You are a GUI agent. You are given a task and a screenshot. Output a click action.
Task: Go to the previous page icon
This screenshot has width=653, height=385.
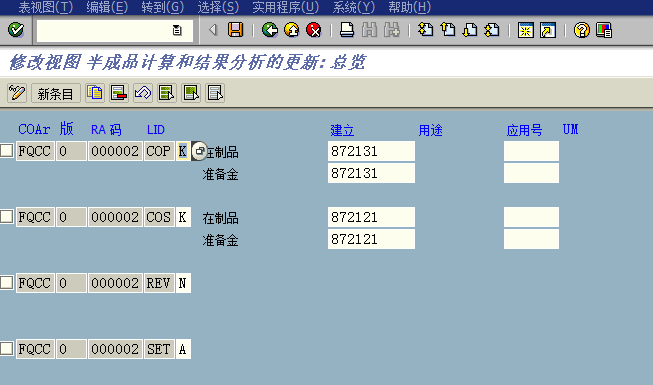pos(448,30)
